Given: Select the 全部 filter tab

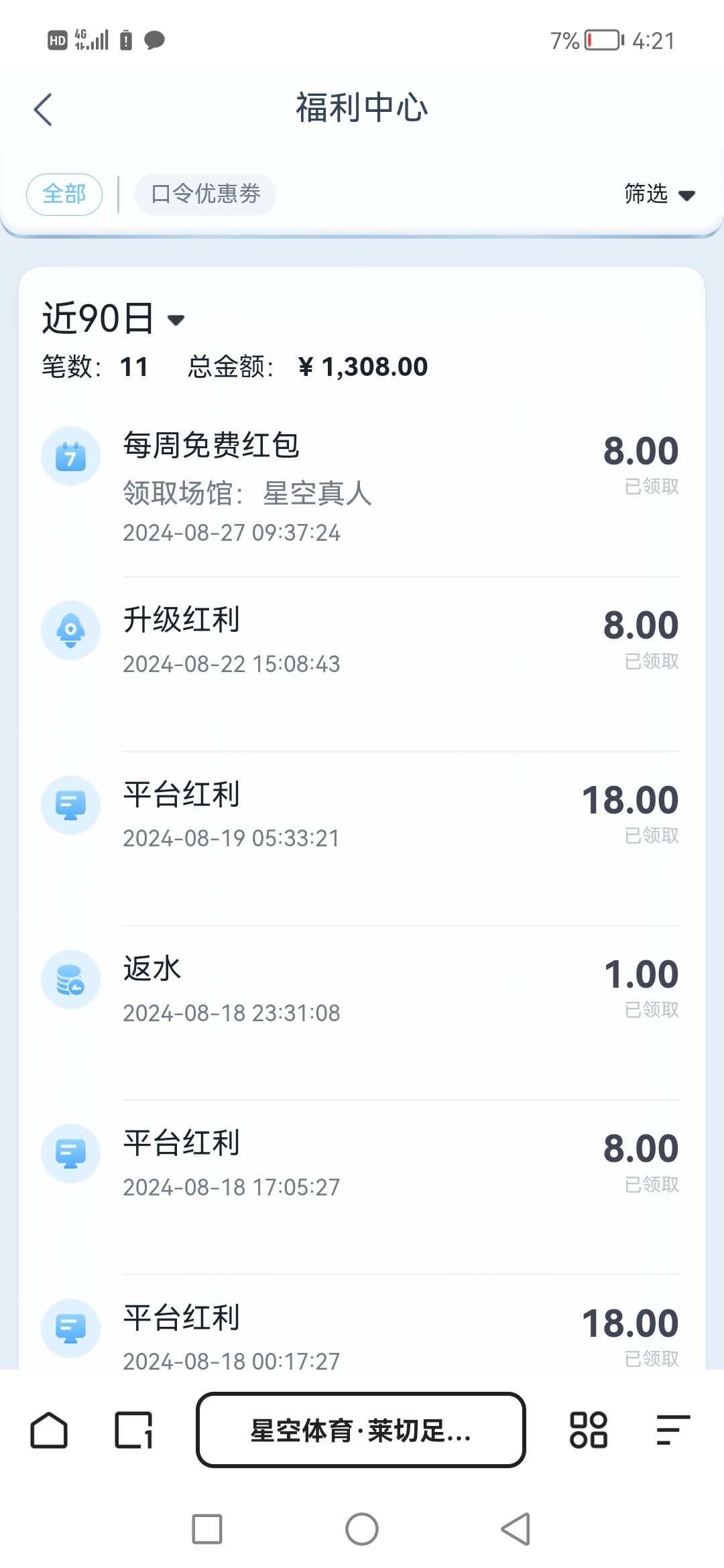Looking at the screenshot, I should tap(64, 194).
